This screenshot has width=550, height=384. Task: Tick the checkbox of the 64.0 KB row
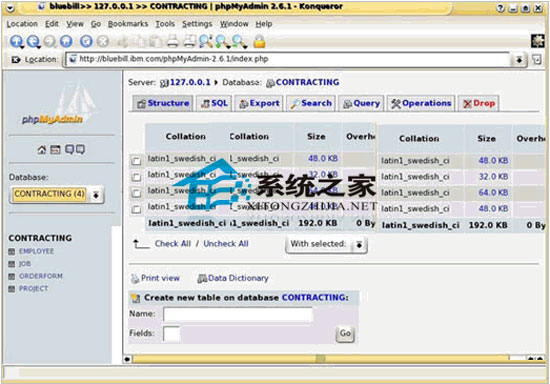pyautogui.click(x=136, y=193)
